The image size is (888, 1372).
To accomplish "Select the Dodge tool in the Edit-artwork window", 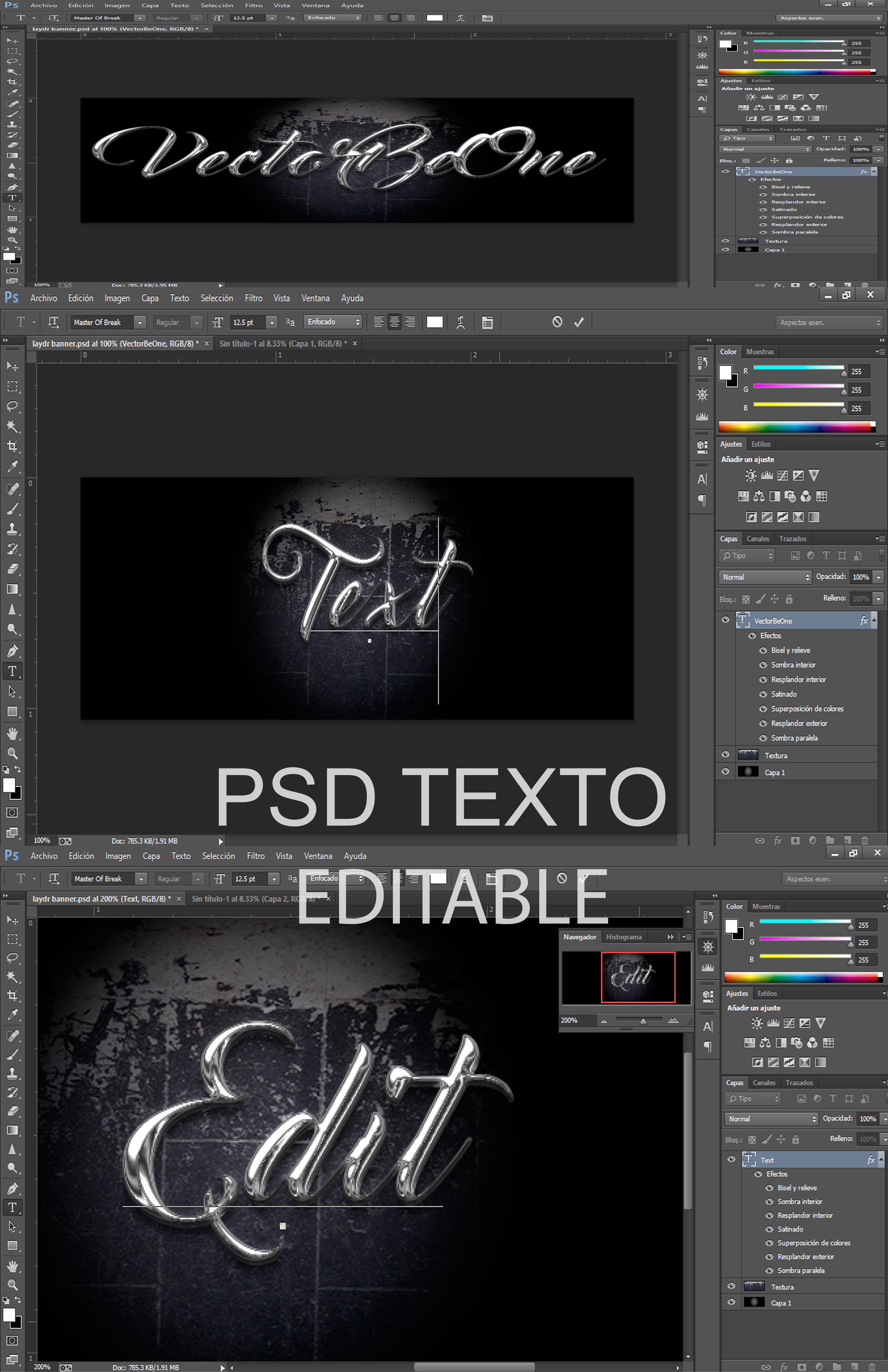I will coord(12,1168).
